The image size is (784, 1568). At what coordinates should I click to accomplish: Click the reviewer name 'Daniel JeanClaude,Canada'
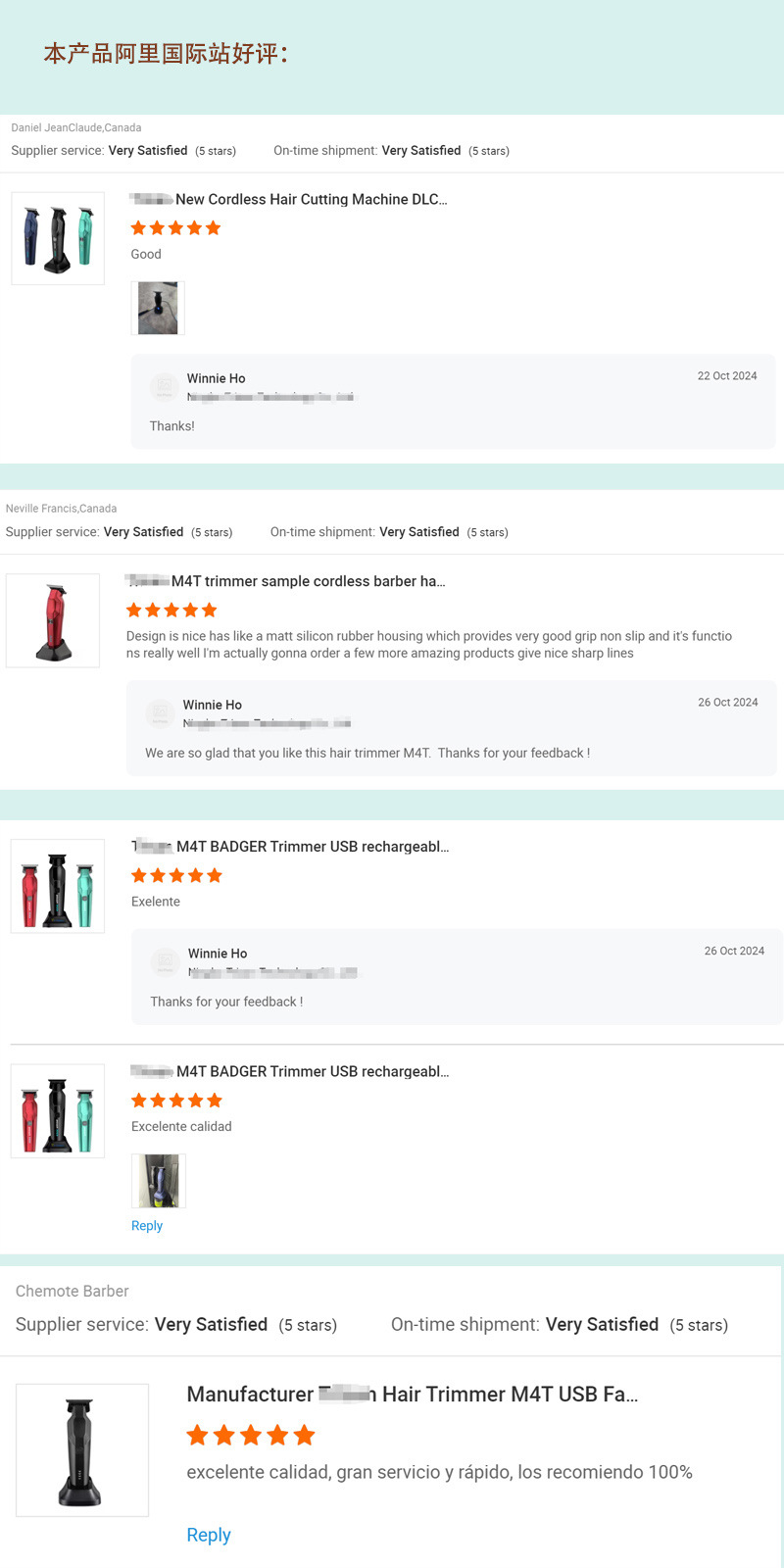[x=76, y=127]
